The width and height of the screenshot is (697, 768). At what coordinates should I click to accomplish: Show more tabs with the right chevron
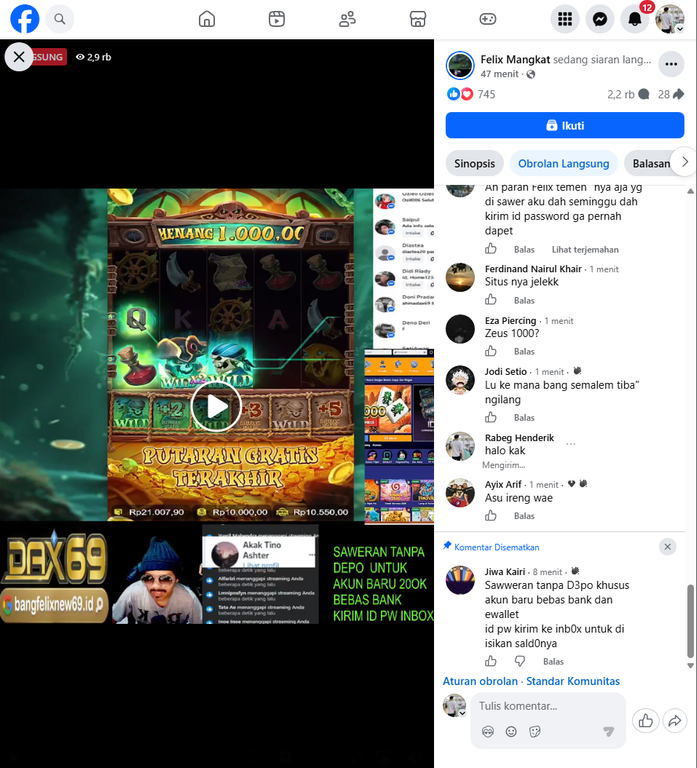685,162
